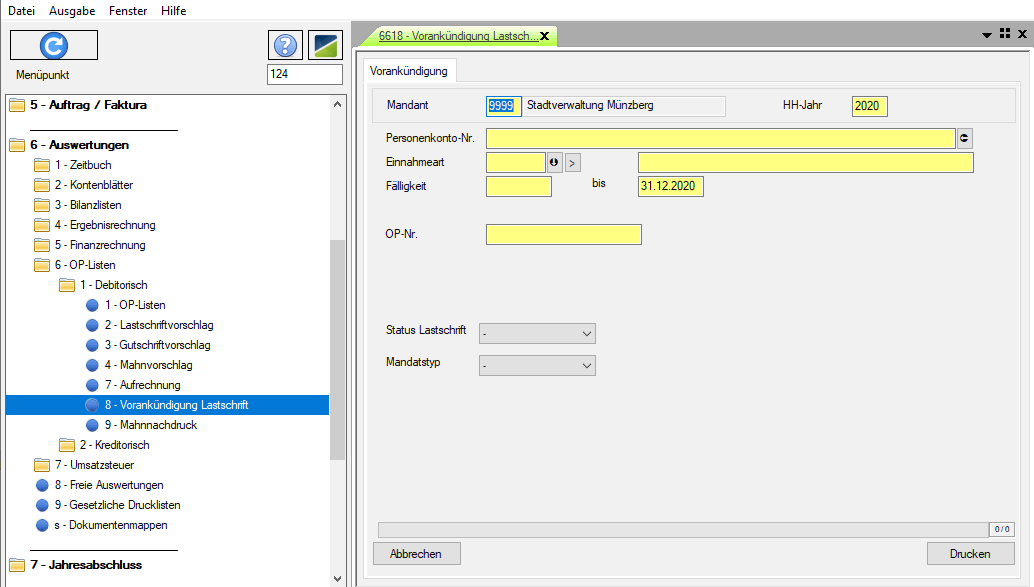Viewport: 1034px width, 587px height.
Task: Click the OP-Nr. input field
Action: click(563, 235)
